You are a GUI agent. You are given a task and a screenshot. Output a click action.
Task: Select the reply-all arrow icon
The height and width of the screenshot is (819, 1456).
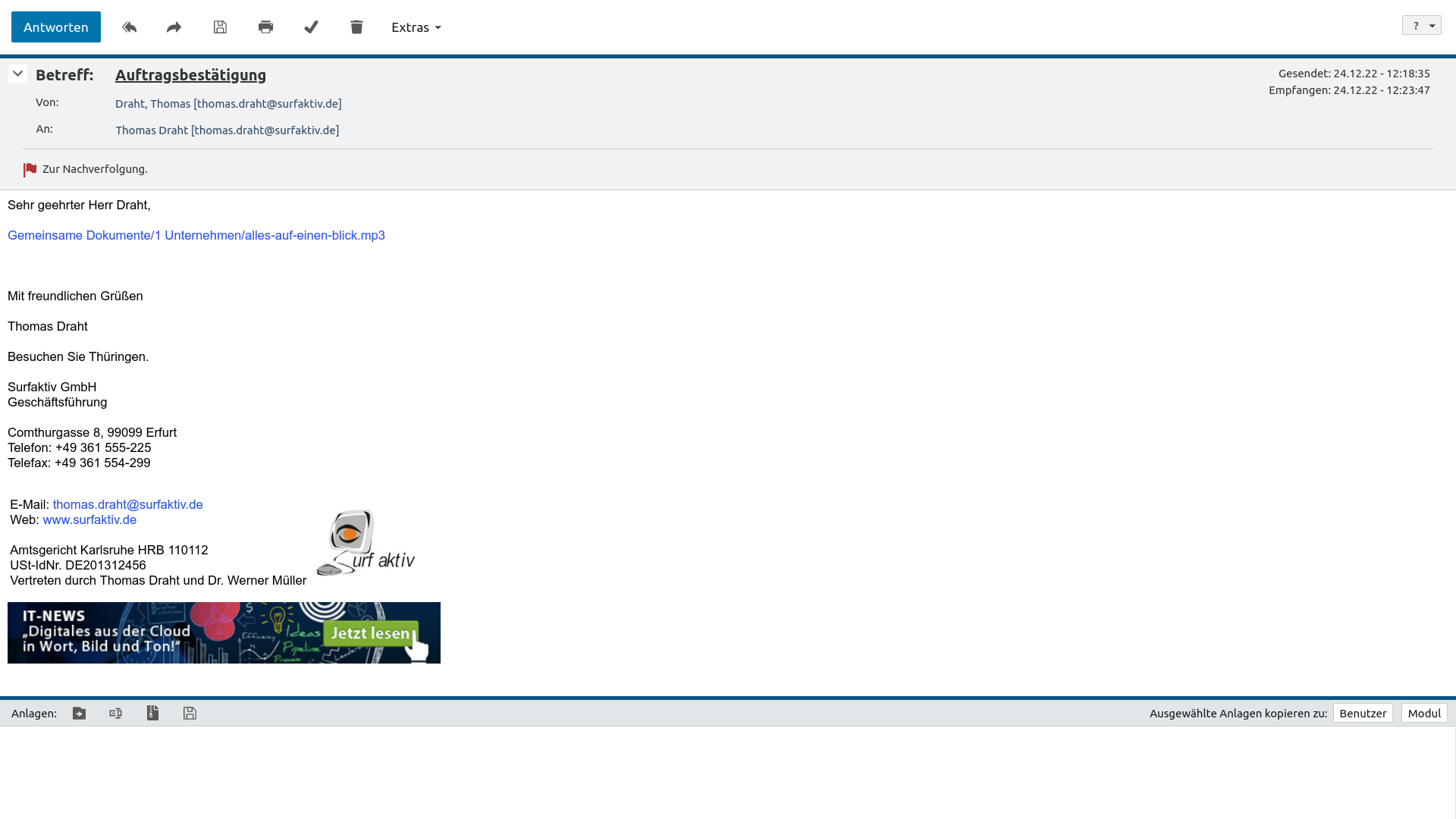(x=129, y=27)
